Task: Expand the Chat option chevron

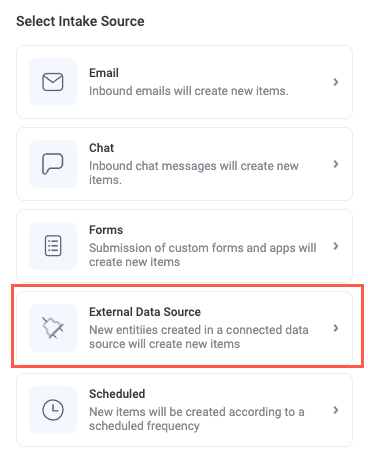Action: 336,164
